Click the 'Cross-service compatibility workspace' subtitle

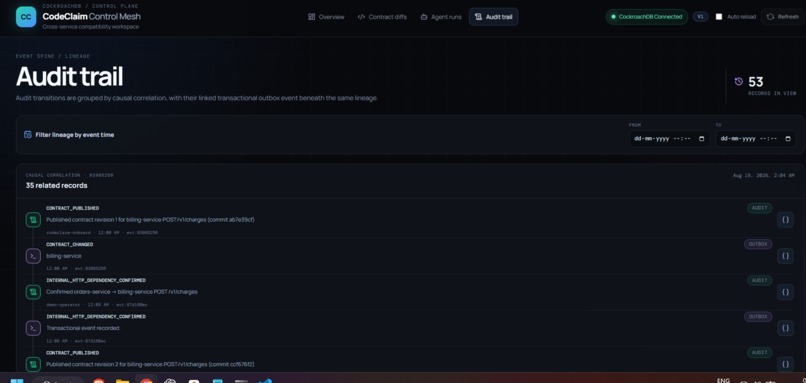[90, 27]
